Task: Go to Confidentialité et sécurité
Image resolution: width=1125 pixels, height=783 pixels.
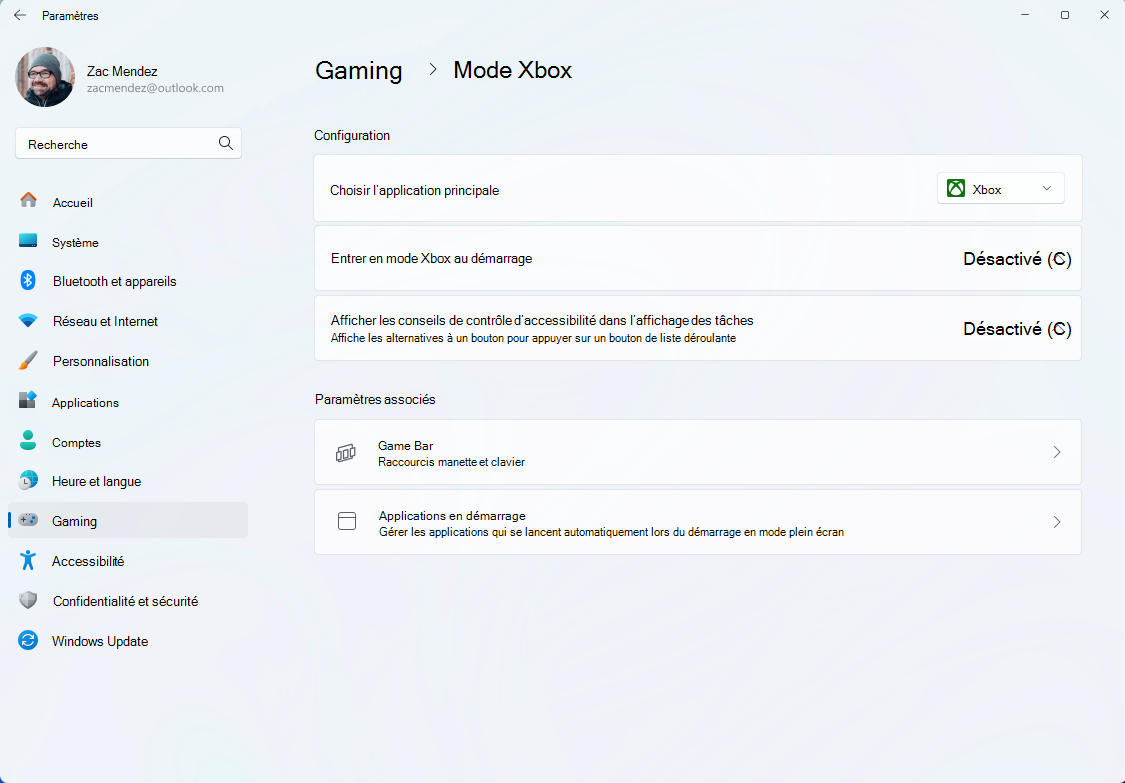Action: pos(128,601)
